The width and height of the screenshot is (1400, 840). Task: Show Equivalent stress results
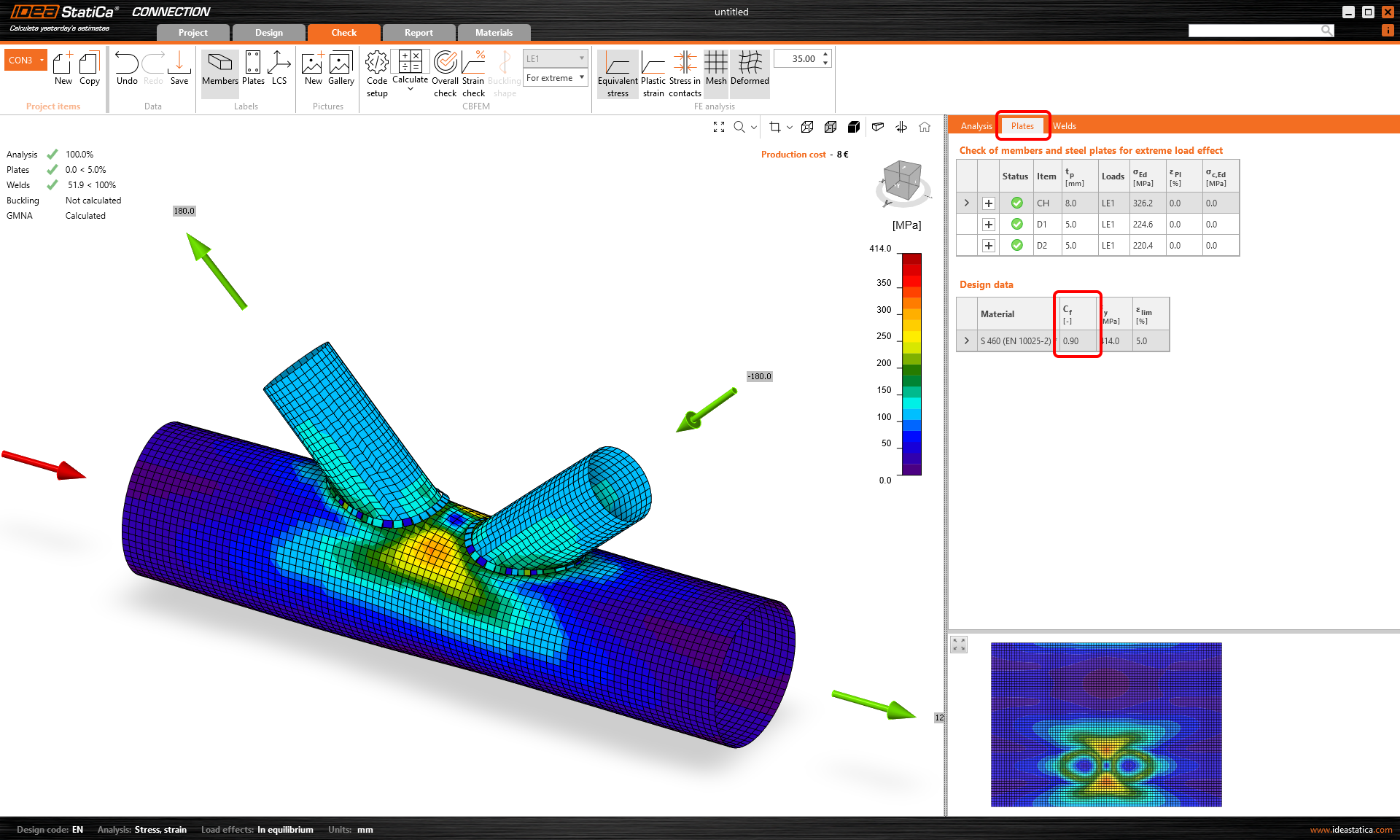pyautogui.click(x=617, y=73)
